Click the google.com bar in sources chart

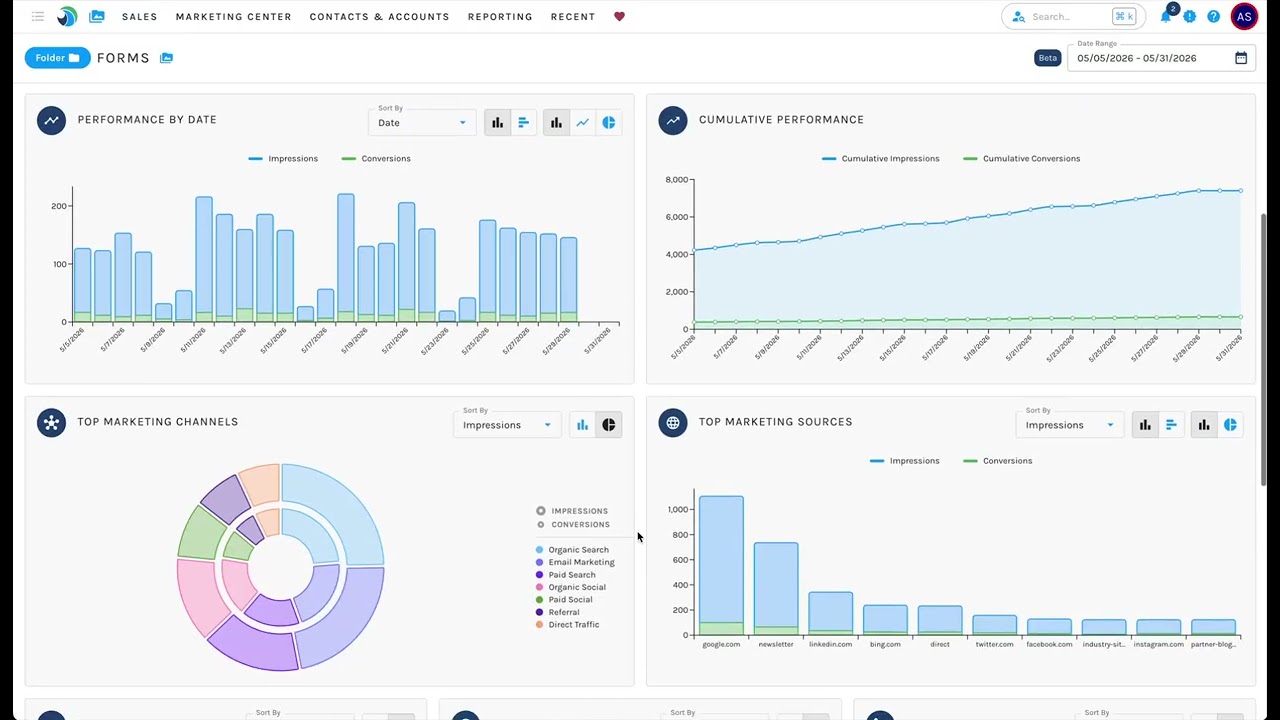coord(721,566)
